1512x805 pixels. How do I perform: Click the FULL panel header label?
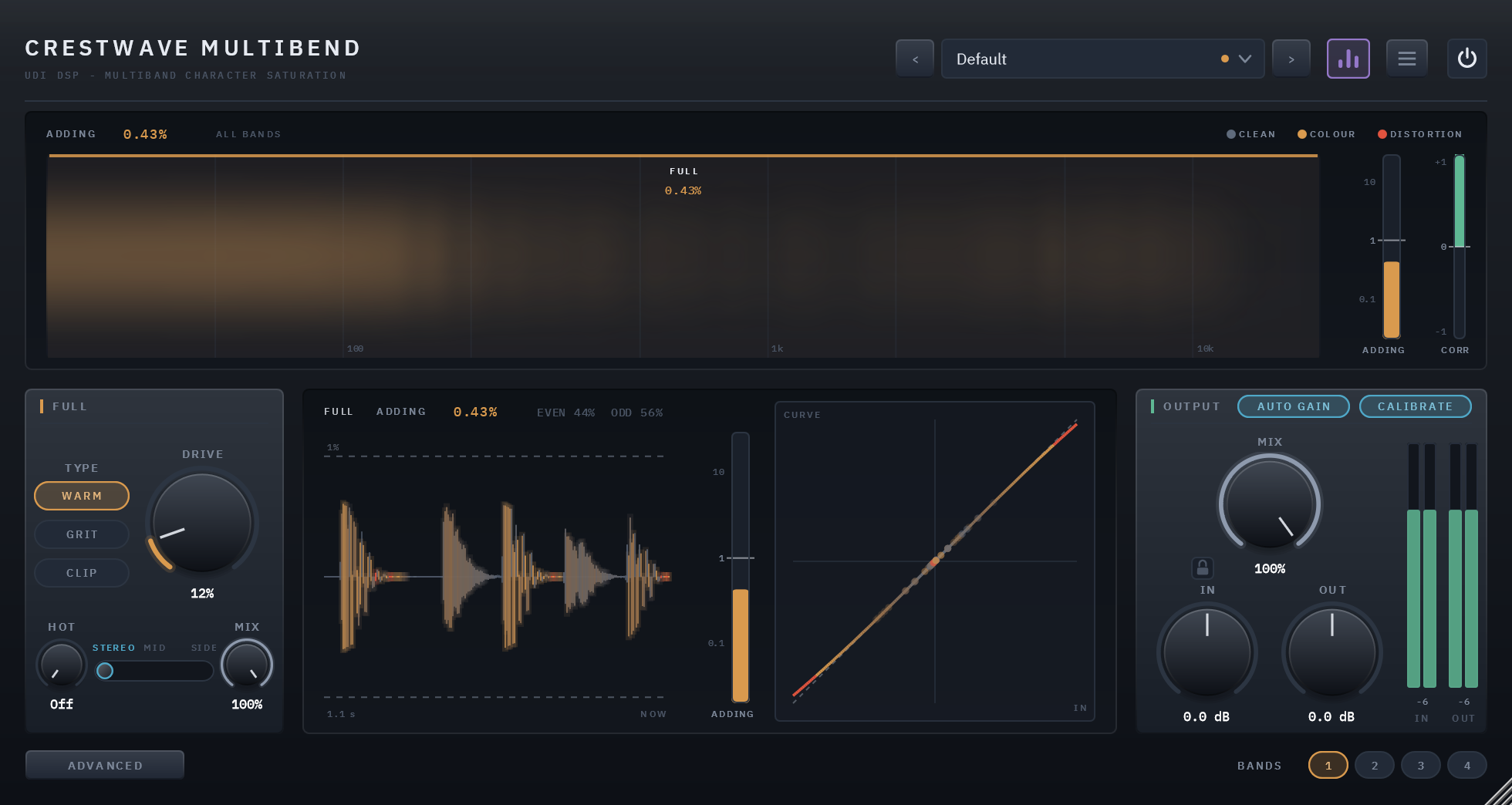69,406
